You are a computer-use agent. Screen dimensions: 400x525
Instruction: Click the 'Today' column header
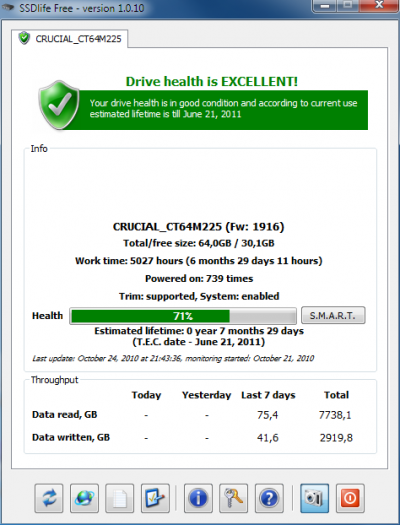coord(146,395)
